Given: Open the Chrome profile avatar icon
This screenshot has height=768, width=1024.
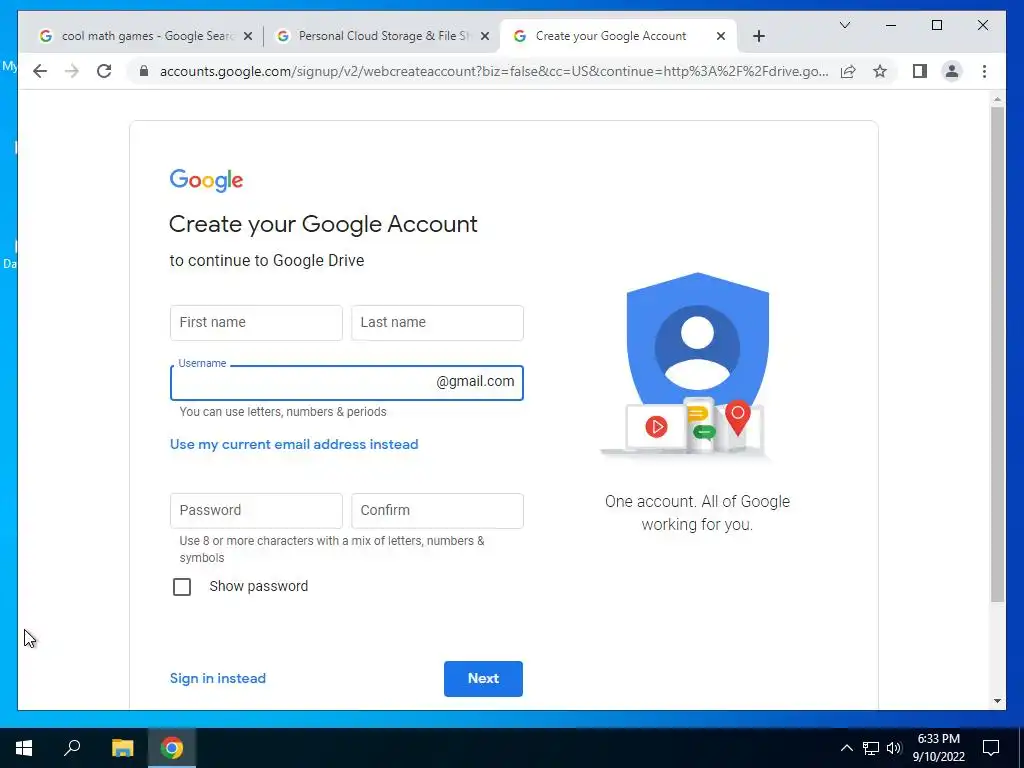Looking at the screenshot, I should (x=952, y=71).
